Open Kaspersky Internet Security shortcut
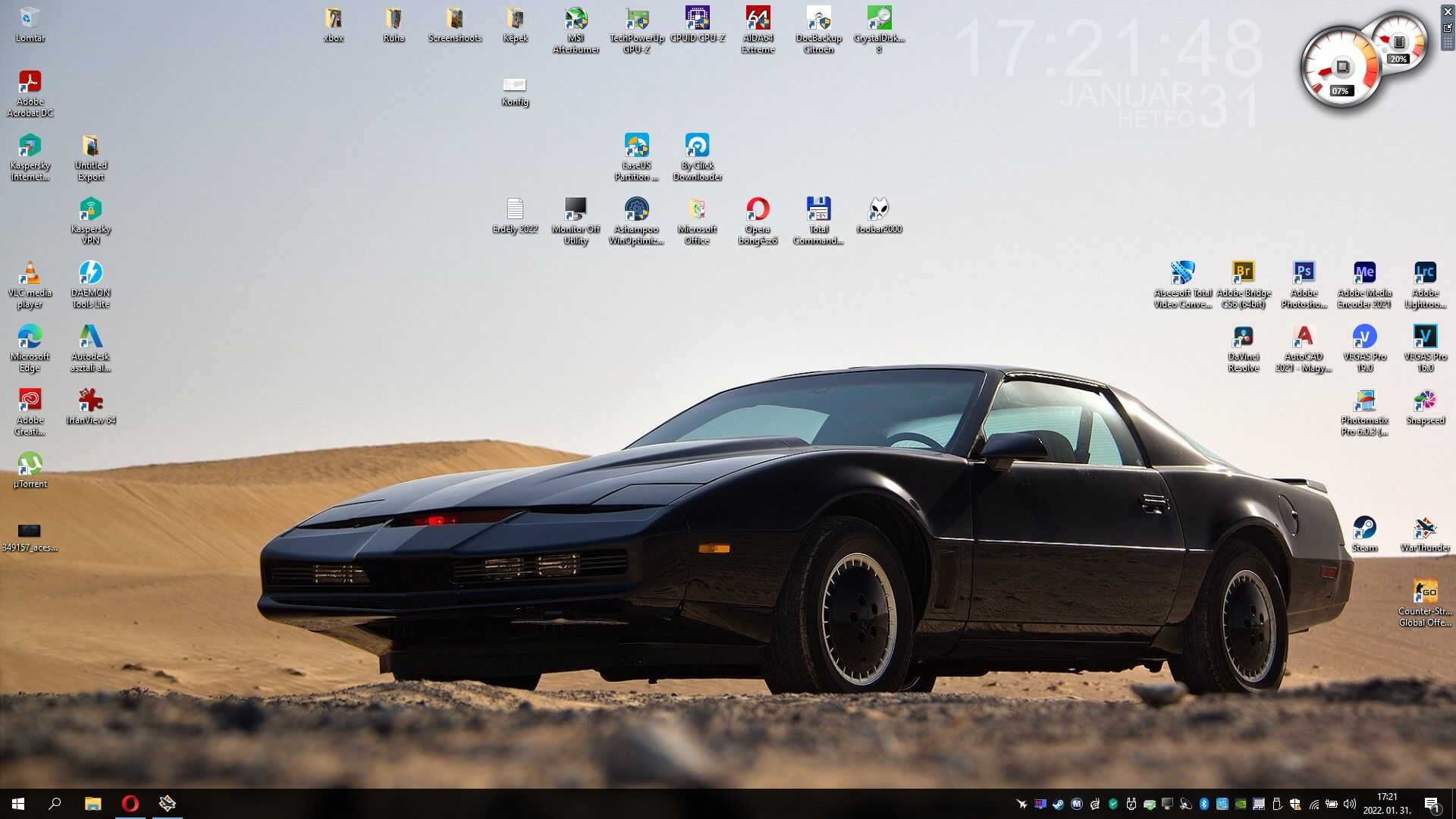The image size is (1456, 819). (30, 158)
